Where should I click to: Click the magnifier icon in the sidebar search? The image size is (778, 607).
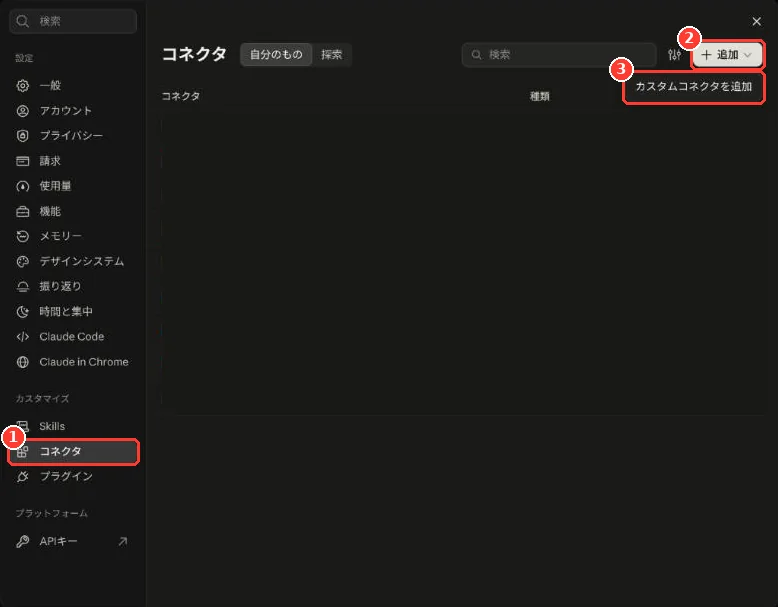coord(22,21)
